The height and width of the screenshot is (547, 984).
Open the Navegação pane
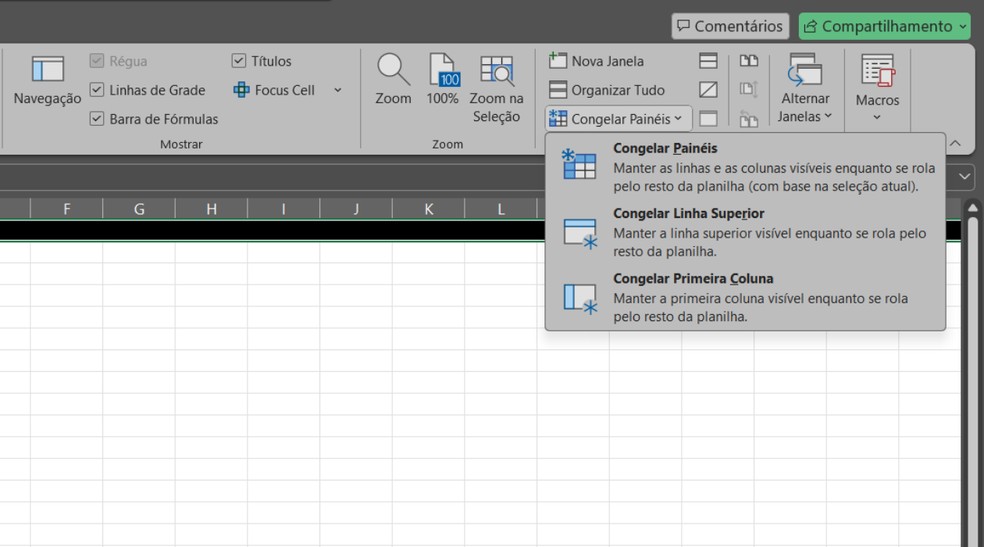(x=47, y=81)
